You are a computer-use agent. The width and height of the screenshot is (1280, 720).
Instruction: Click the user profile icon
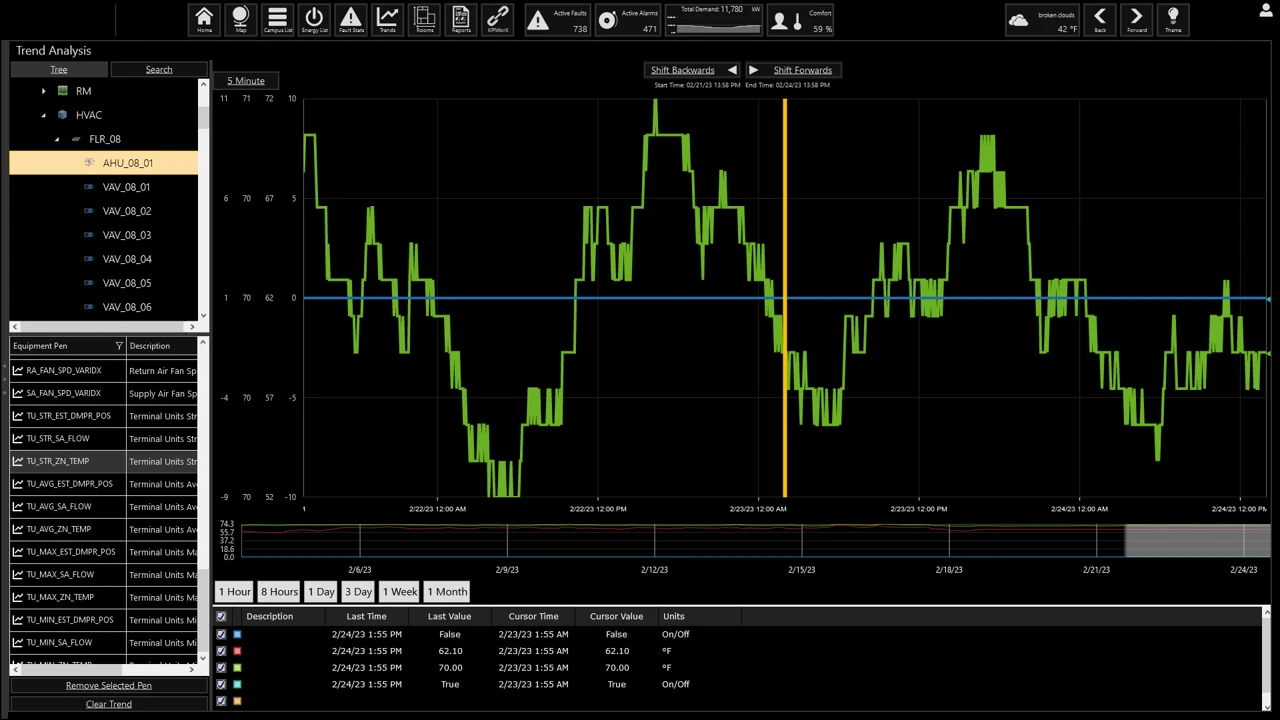(x=1266, y=11)
